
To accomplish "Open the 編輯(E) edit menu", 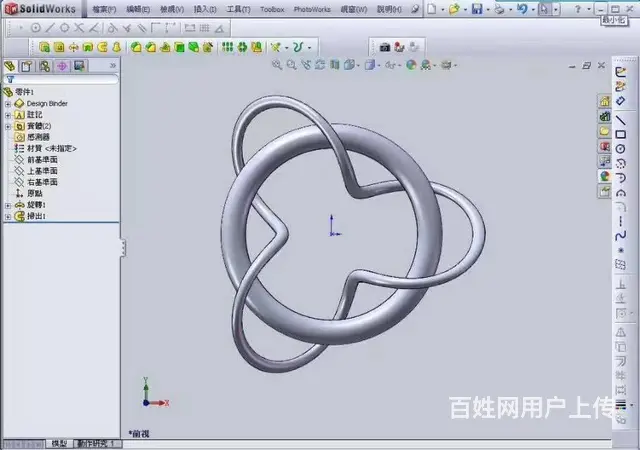I will [138, 9].
